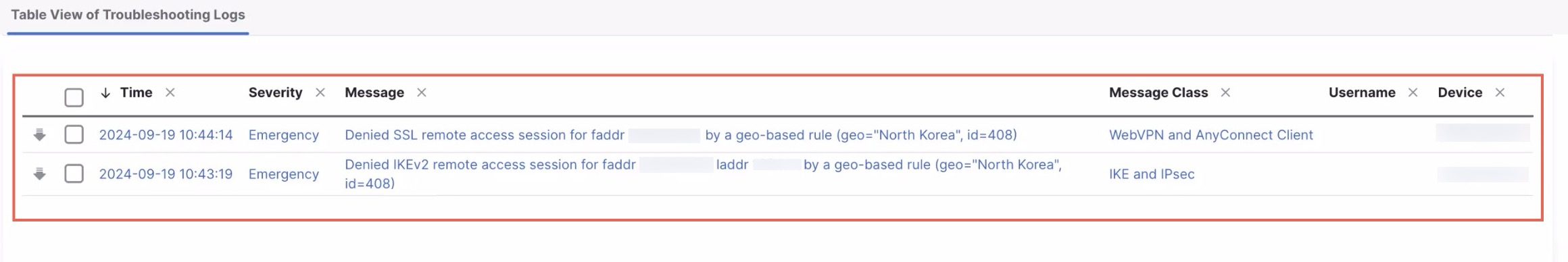Screen dimensions: 1568x262
Task: Remove the Username column via X icon
Action: (1413, 93)
